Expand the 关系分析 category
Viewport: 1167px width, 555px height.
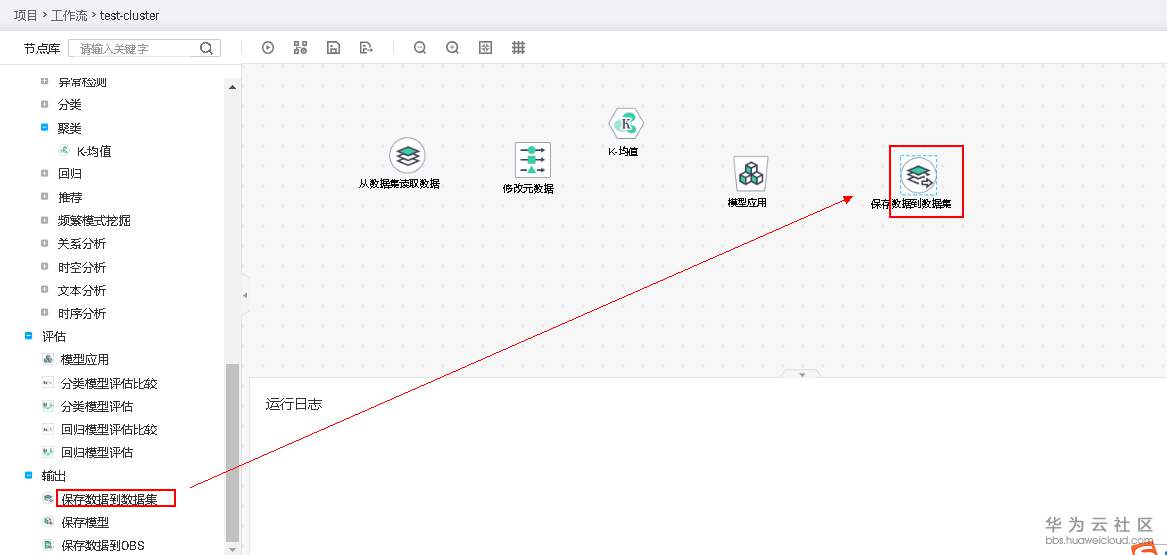pos(45,243)
